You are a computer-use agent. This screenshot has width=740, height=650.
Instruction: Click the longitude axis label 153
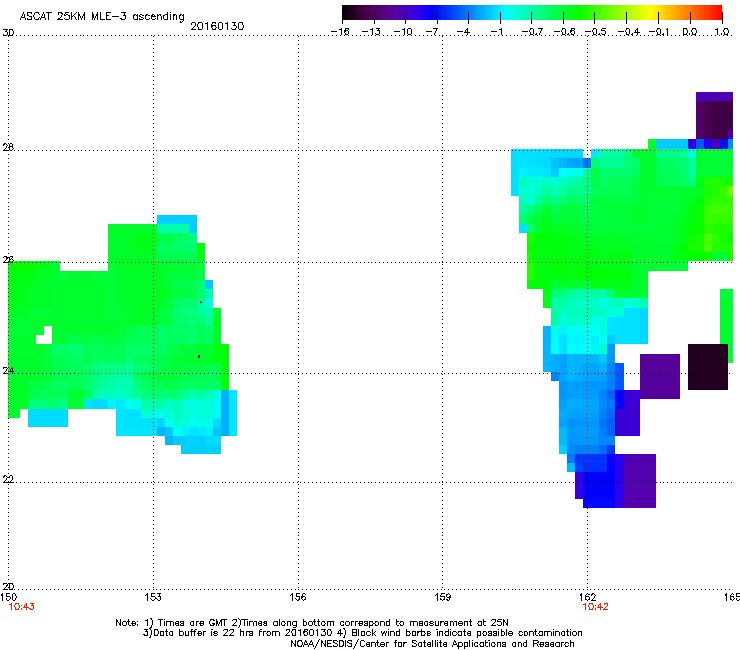point(153,598)
